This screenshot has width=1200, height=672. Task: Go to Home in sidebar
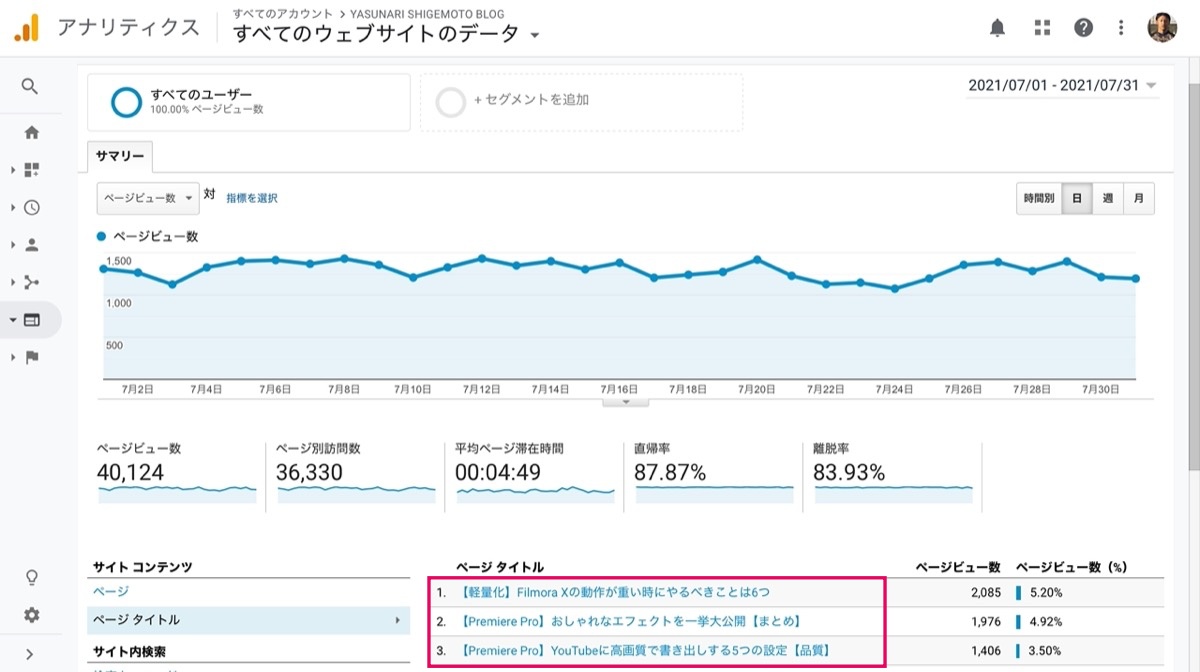coord(32,132)
